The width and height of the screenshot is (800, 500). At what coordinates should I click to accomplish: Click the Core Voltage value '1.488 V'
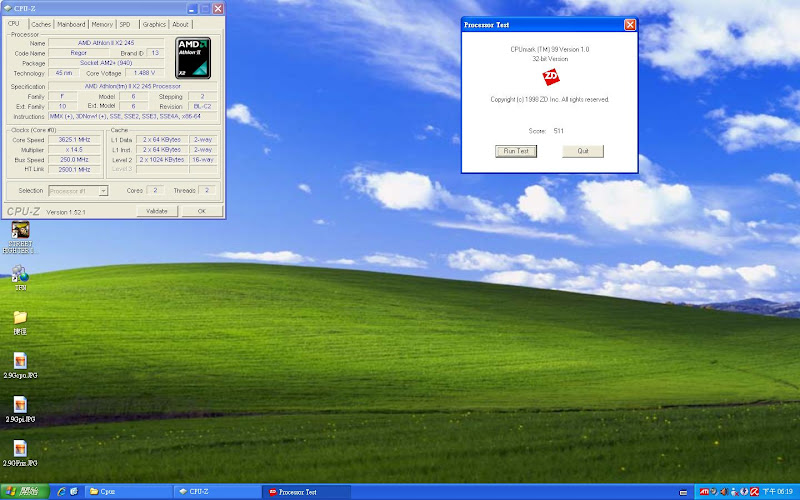click(144, 73)
